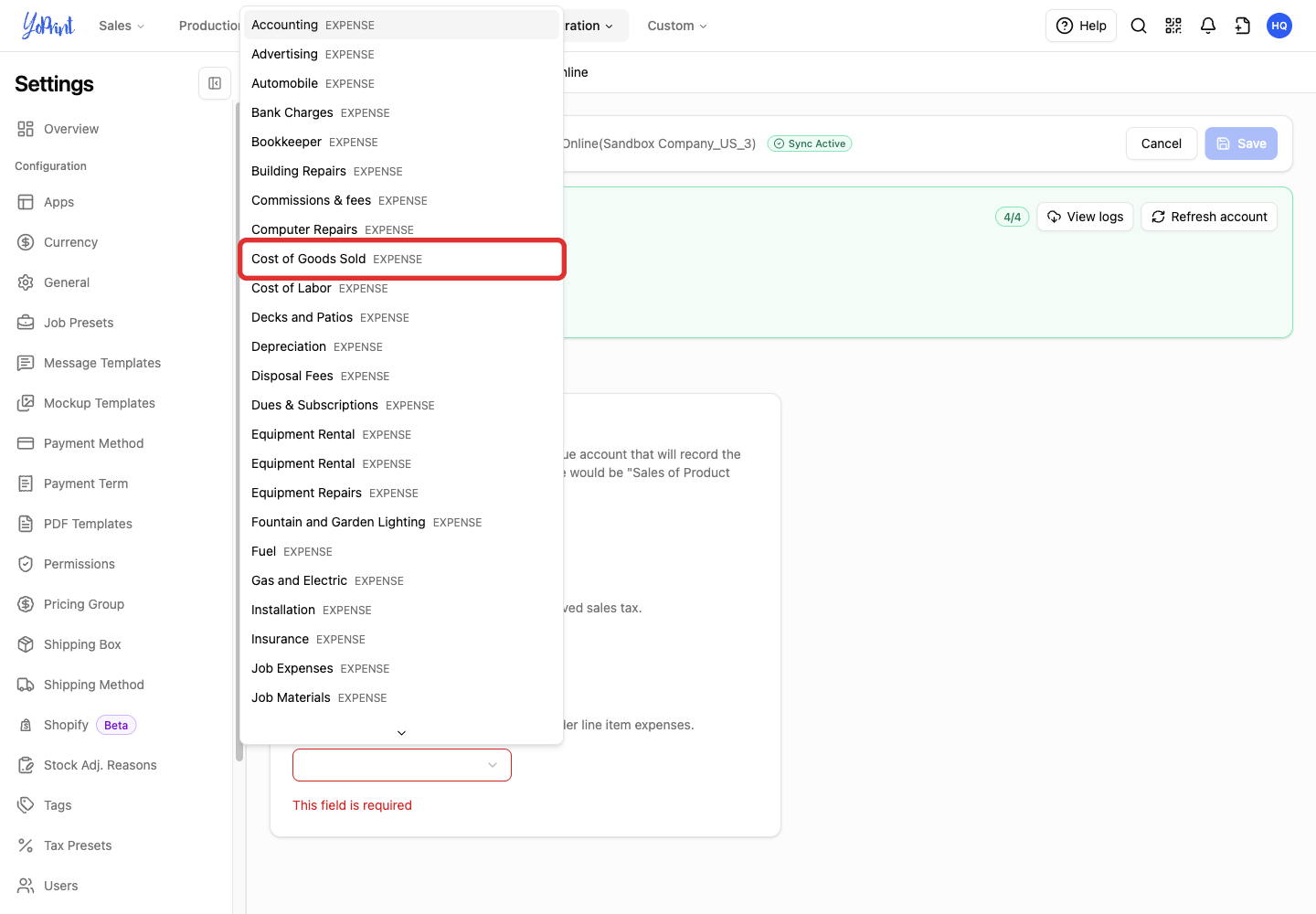Pick Job Materials expense account

coord(401,697)
